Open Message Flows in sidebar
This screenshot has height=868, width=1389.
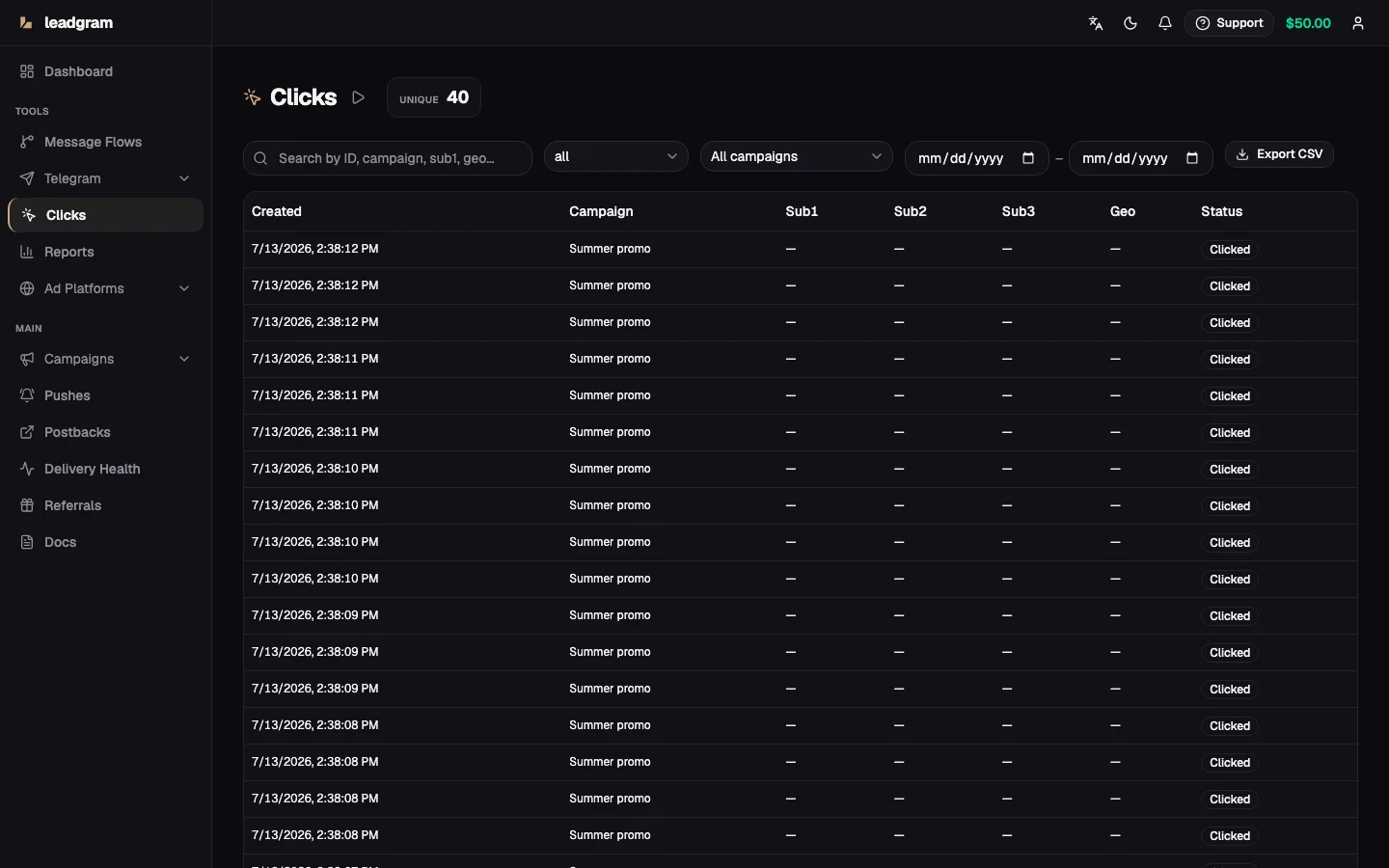point(106,142)
